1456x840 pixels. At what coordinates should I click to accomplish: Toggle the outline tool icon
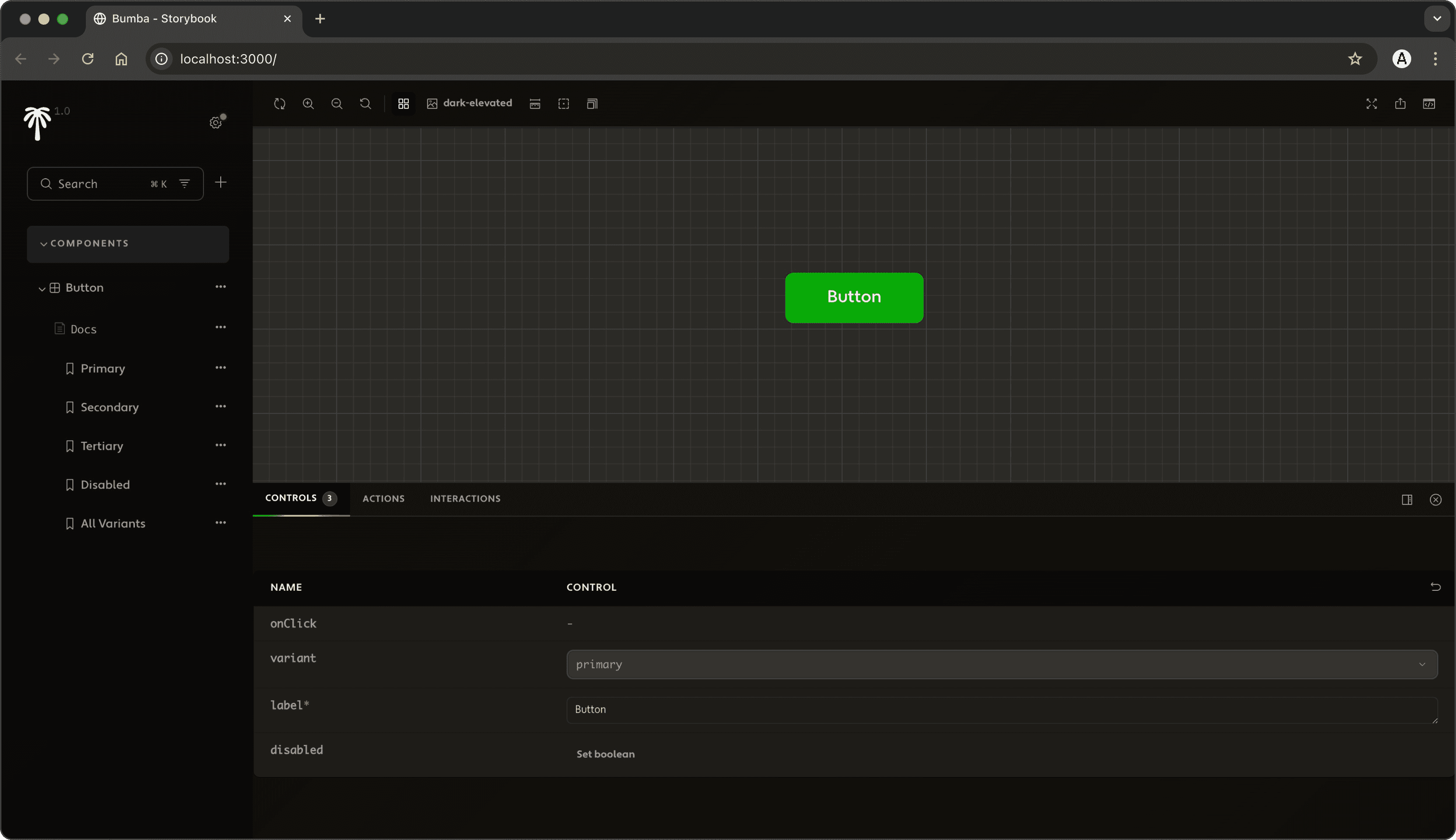pyautogui.click(x=564, y=104)
